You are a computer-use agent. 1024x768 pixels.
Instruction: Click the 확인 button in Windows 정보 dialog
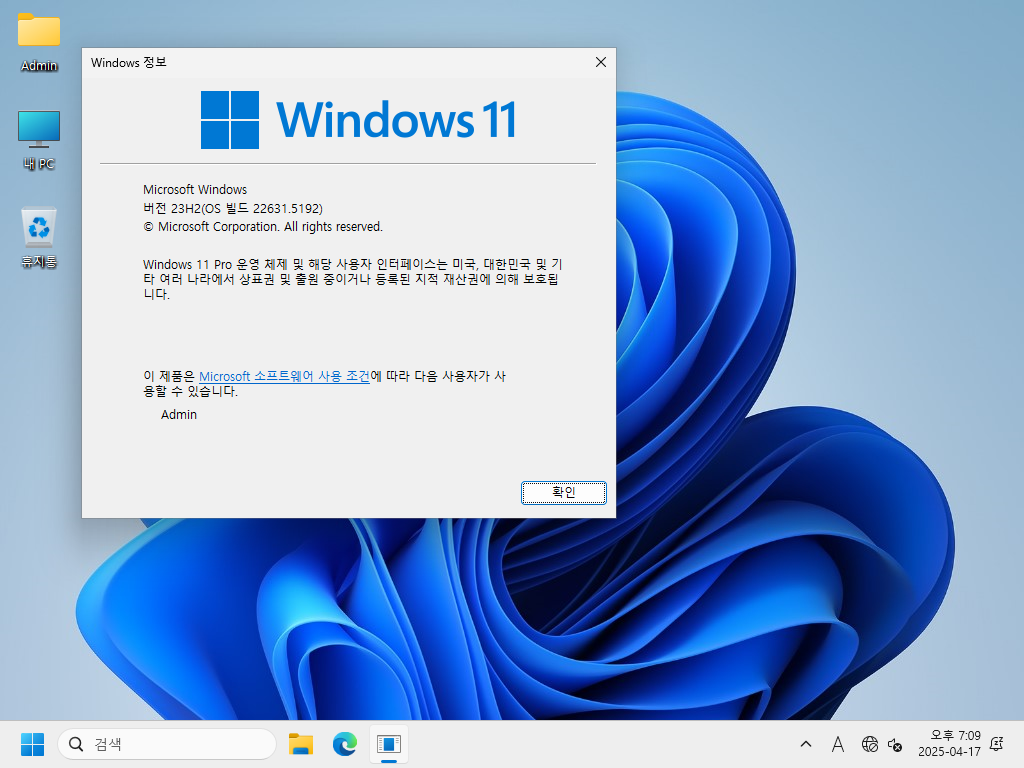[x=564, y=492]
